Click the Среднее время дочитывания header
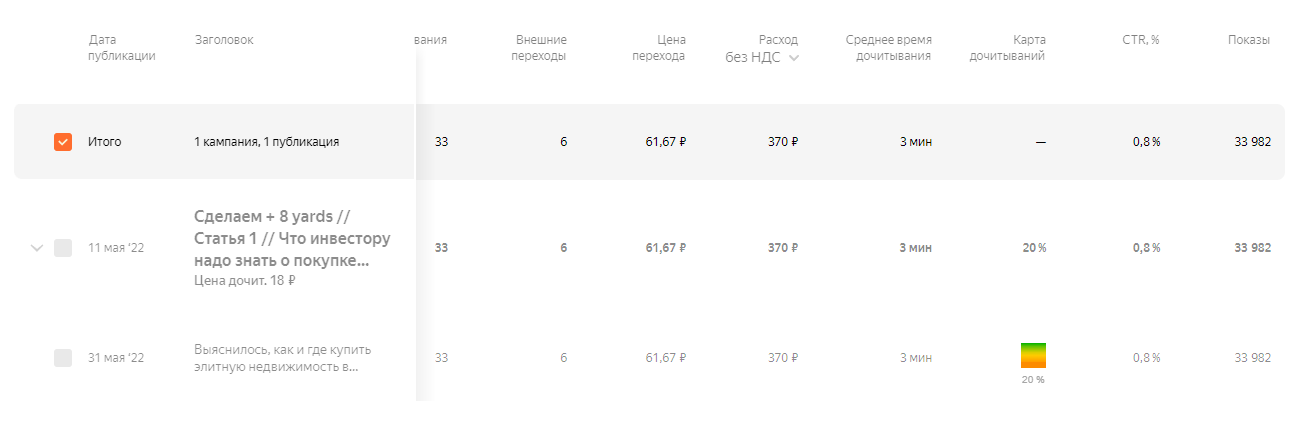Viewport: 1307px width, 424px height. click(888, 48)
